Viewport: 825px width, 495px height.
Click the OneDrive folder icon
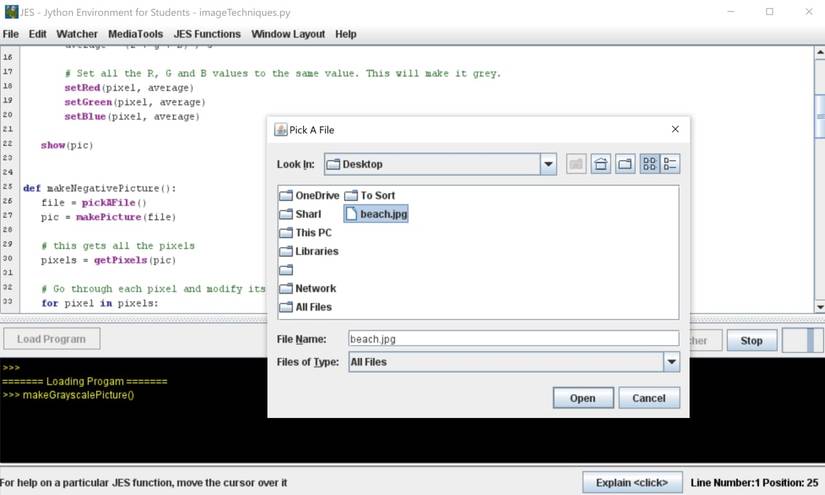(286, 196)
